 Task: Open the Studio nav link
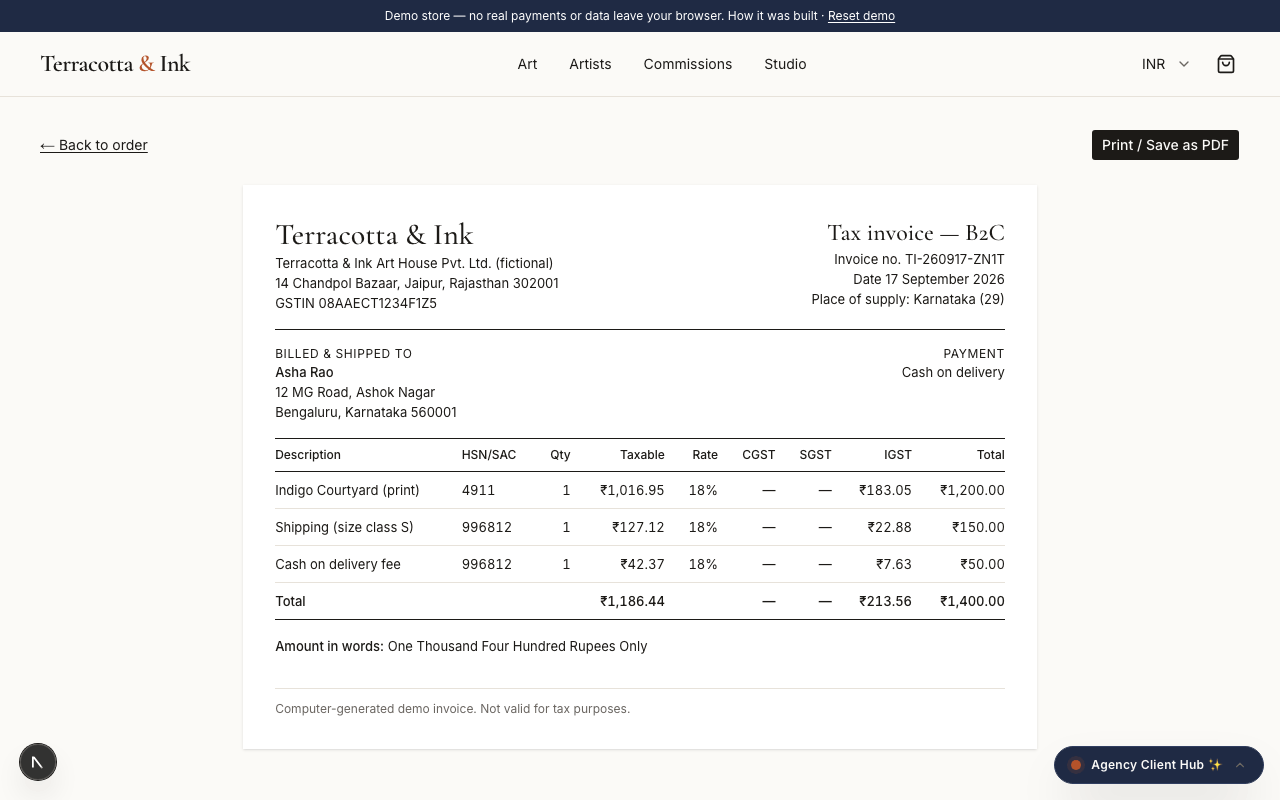click(x=785, y=64)
